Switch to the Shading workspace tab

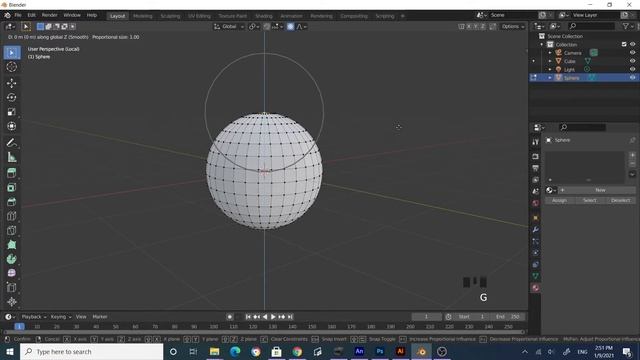pos(264,16)
